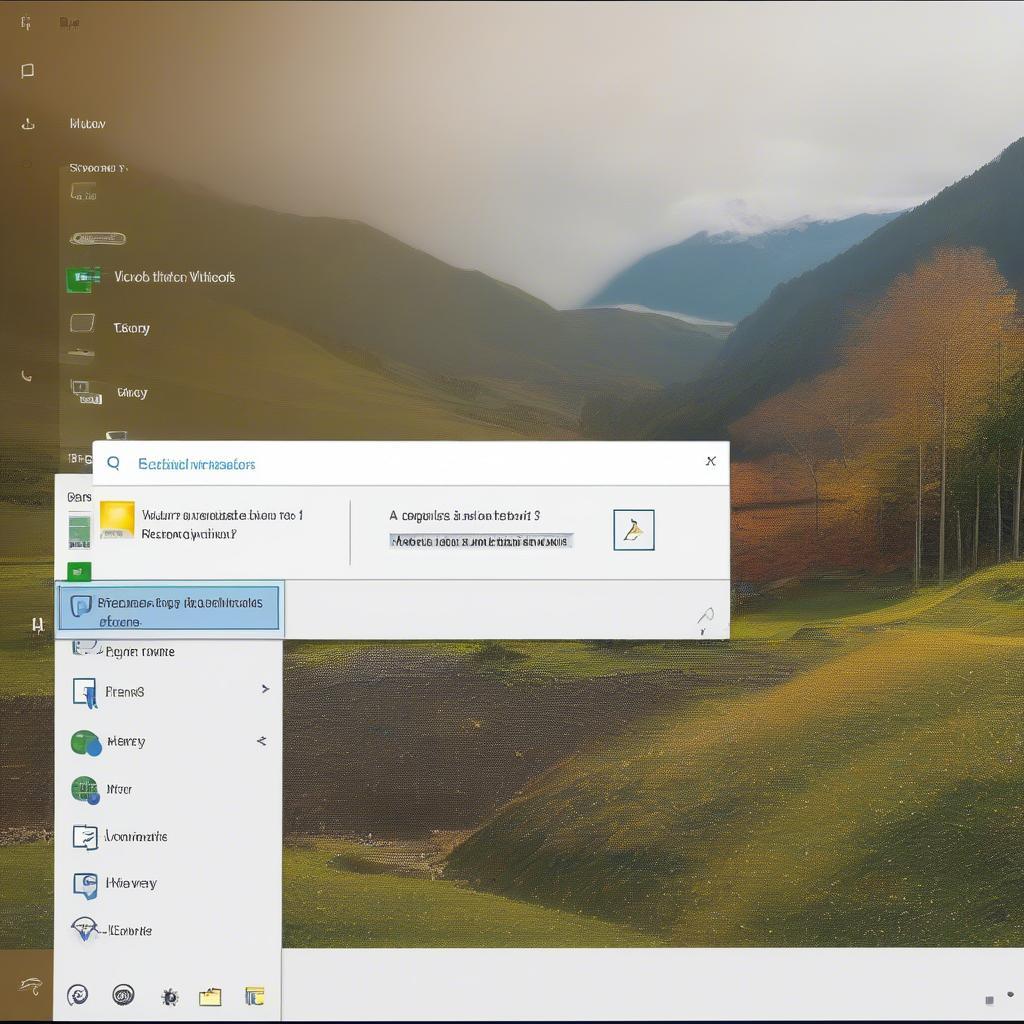Viewport: 1024px width, 1024px height.
Task: Click the green round icon beside Inver
Action: point(85,790)
